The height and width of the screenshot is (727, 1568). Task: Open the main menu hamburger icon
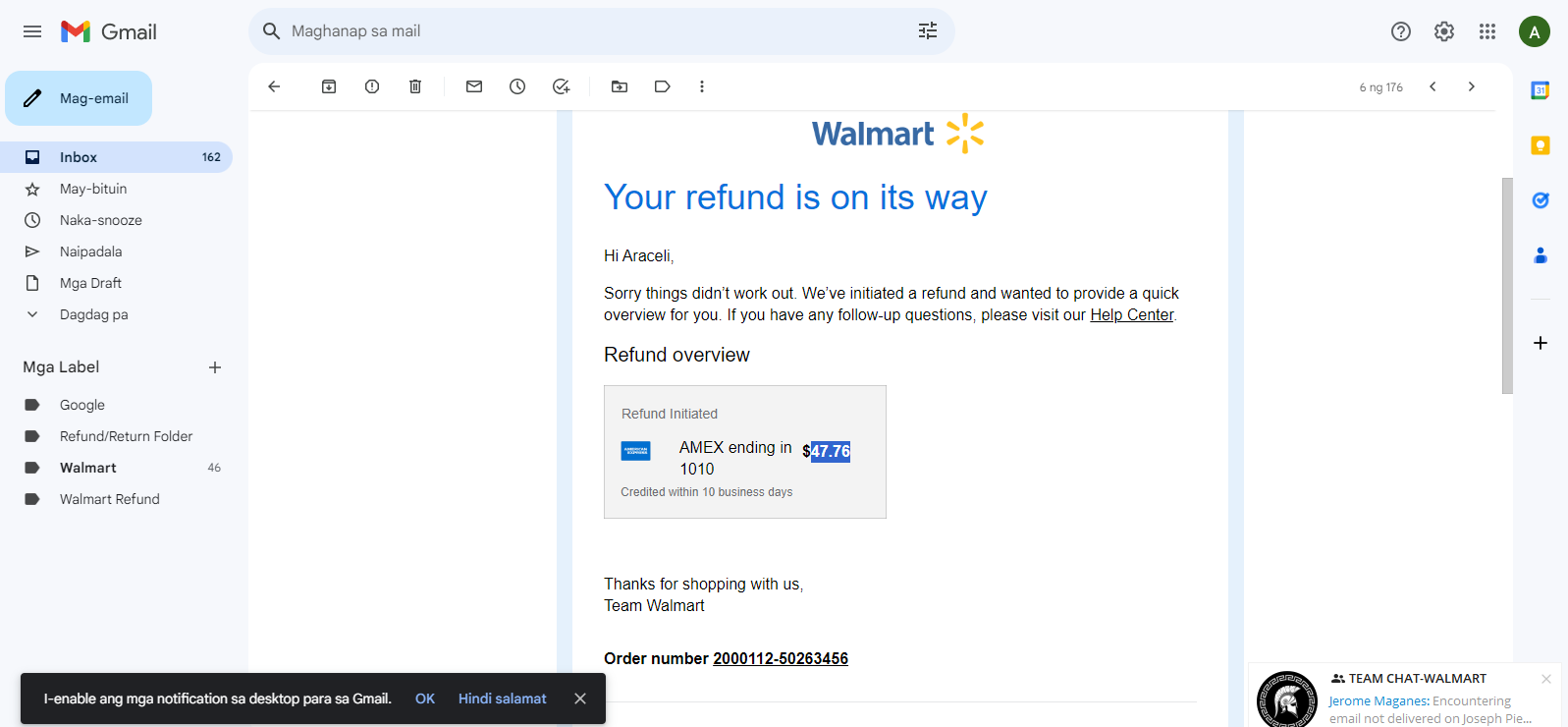pos(32,31)
